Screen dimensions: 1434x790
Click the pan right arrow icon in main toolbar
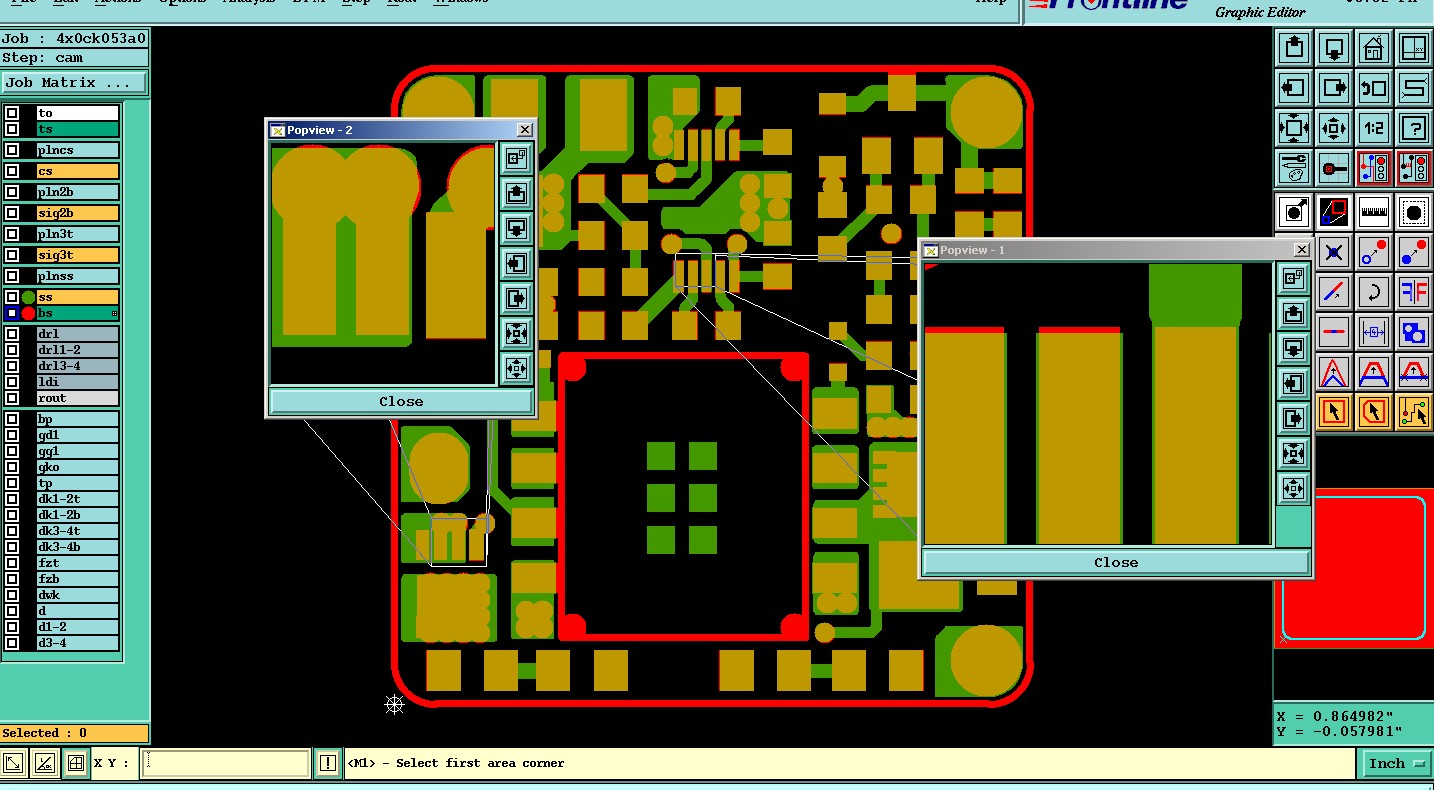pos(1334,87)
